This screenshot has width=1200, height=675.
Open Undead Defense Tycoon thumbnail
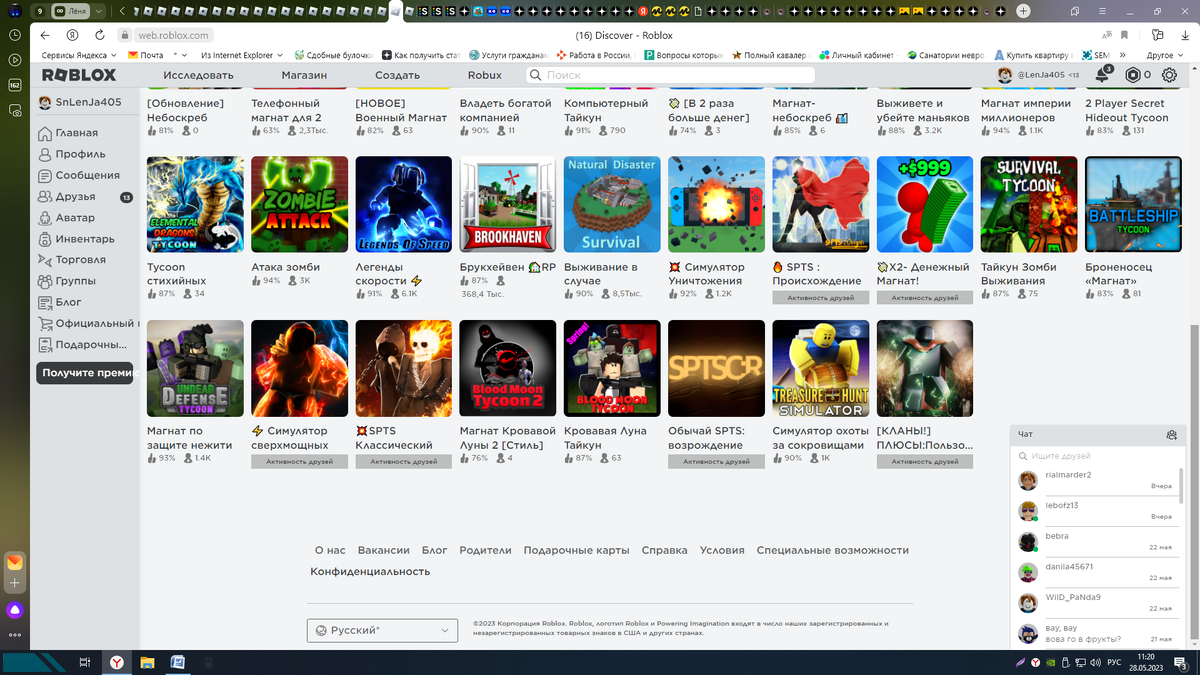(x=195, y=368)
